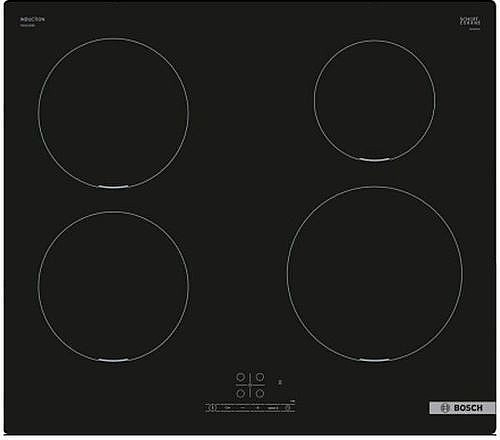
Task: Touch the front-left cooking zone
Action: click(113, 286)
